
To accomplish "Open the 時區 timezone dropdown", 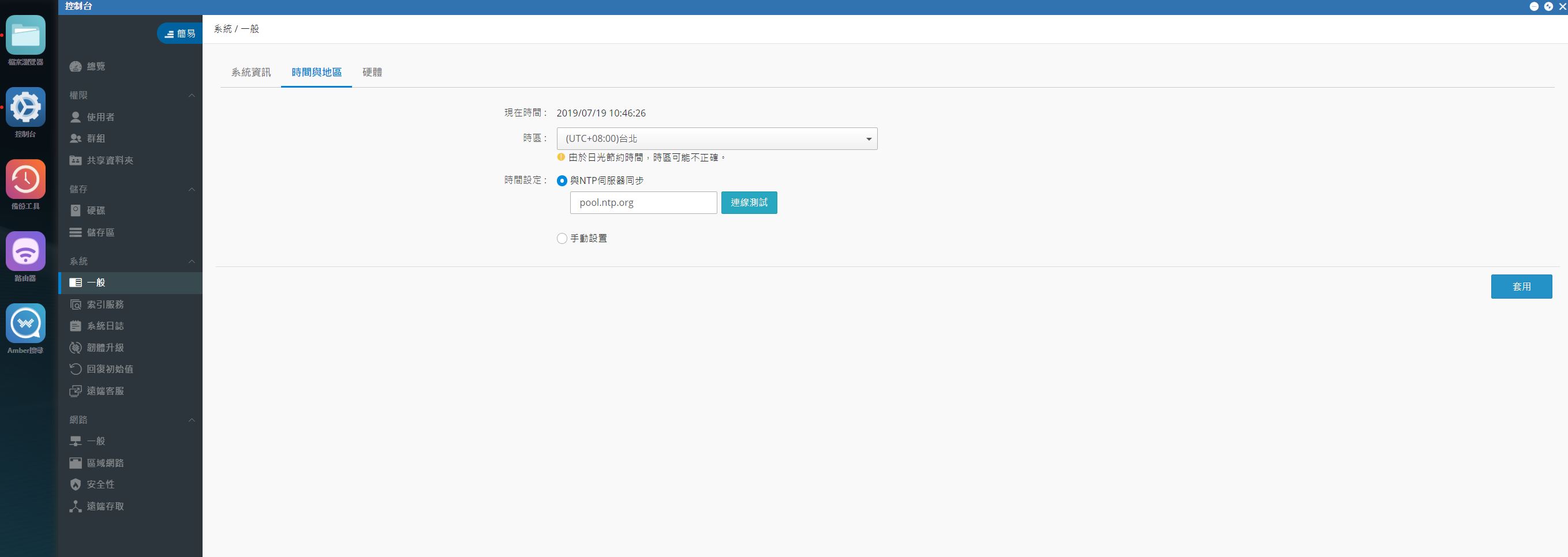I will tap(717, 138).
